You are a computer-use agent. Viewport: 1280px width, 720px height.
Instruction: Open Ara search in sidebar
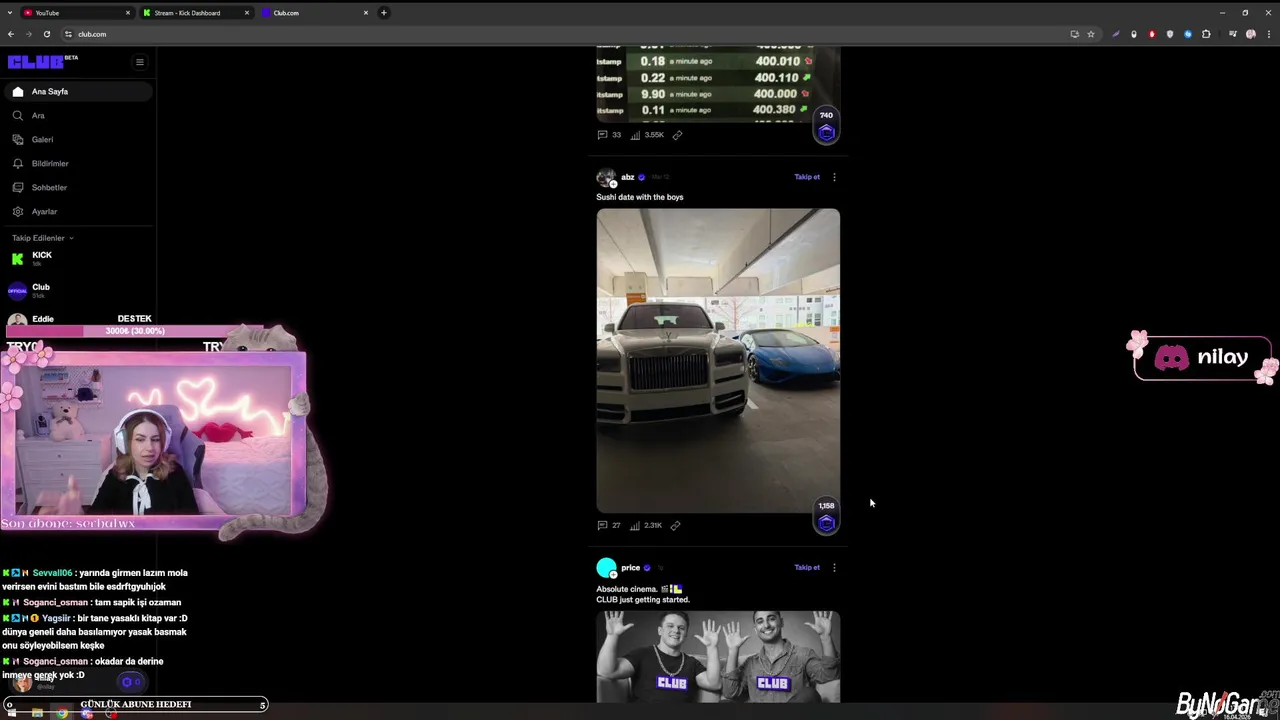click(78, 115)
